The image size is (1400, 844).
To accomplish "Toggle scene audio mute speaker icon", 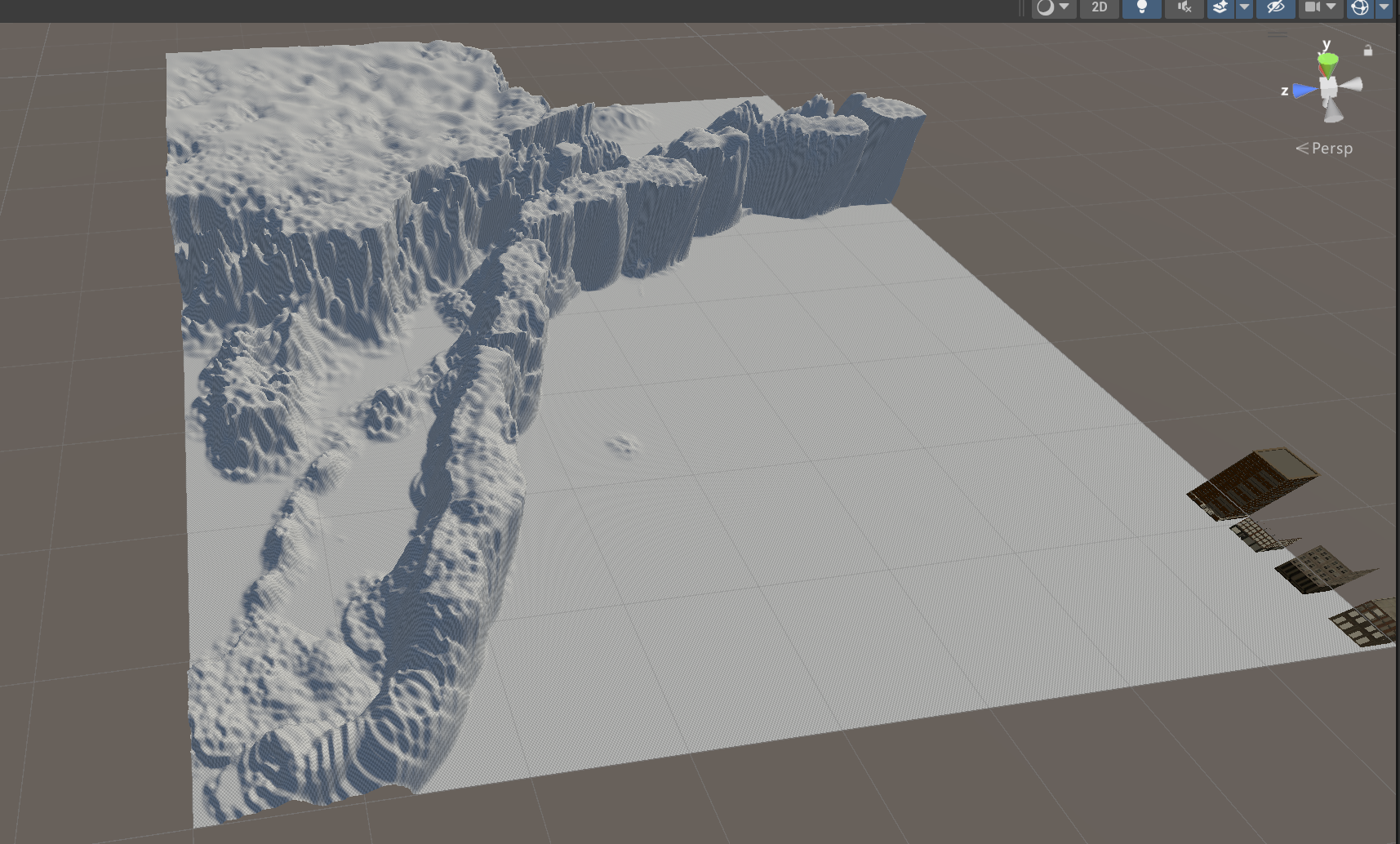I will pyautogui.click(x=1184, y=7).
